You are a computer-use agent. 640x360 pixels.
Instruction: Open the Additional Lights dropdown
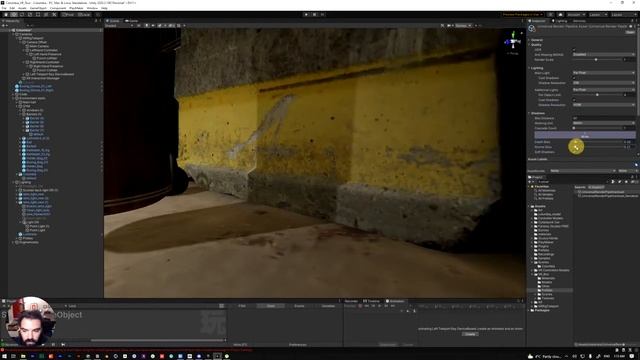tap(604, 89)
